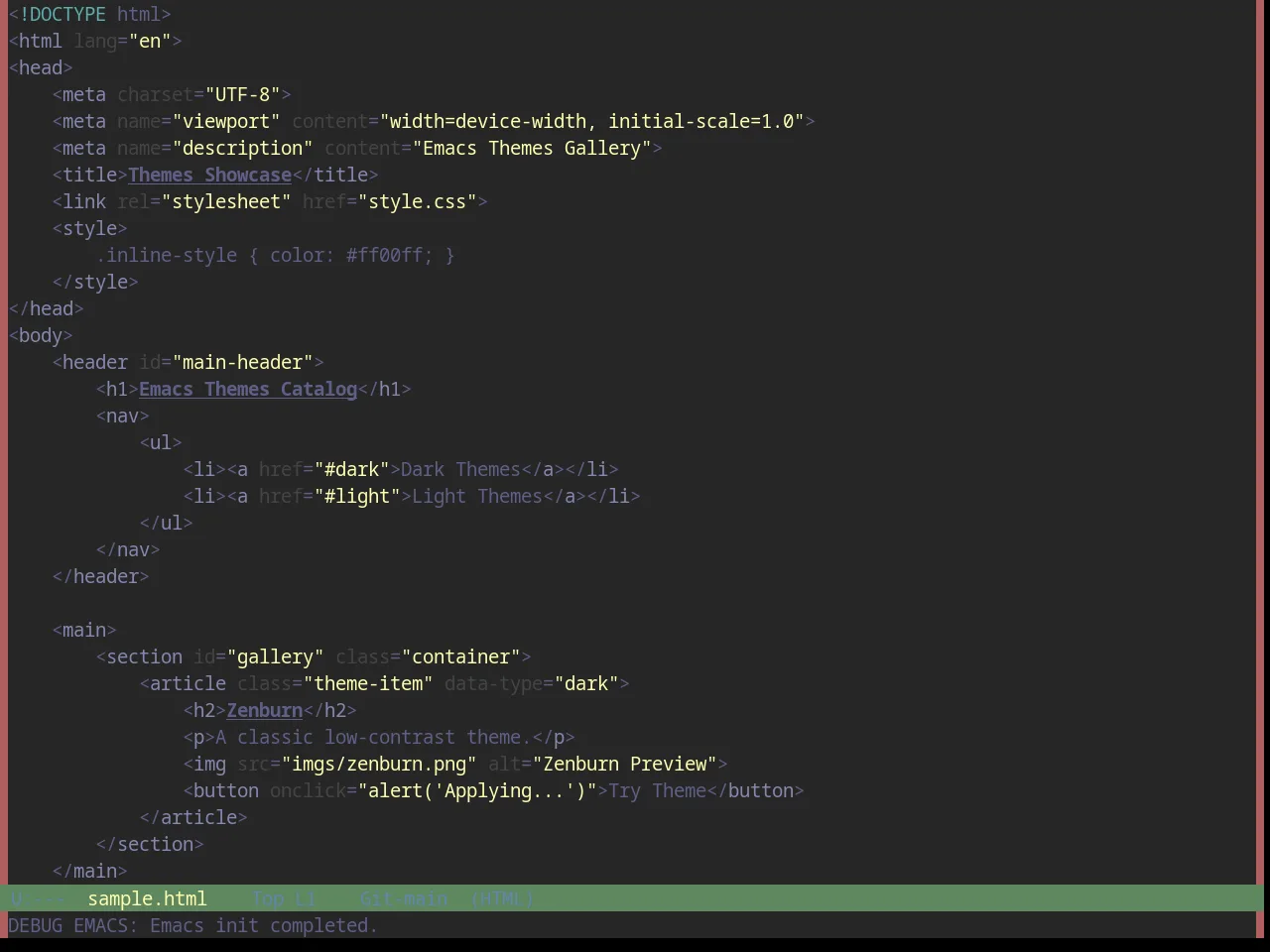This screenshot has width=1270, height=952.
Task: Click the "theme-item" class value
Action: pos(368,683)
